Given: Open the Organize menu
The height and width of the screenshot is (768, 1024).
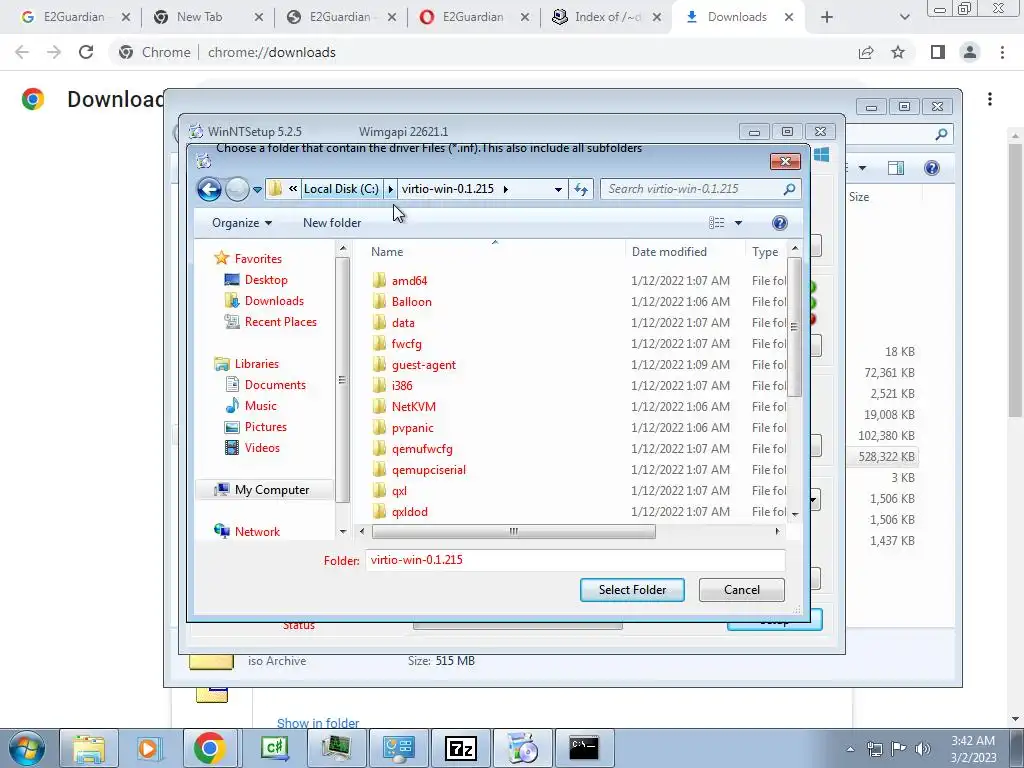Looking at the screenshot, I should coord(241,223).
